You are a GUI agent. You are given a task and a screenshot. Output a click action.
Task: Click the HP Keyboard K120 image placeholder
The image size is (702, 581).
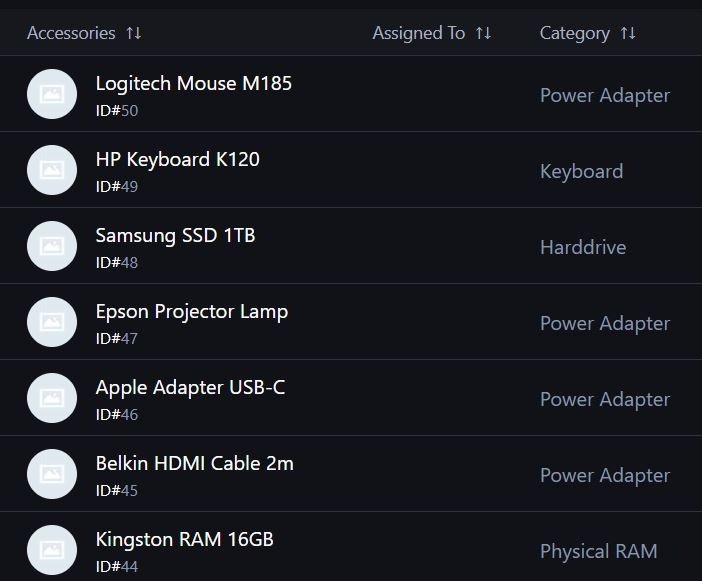pyautogui.click(x=52, y=170)
